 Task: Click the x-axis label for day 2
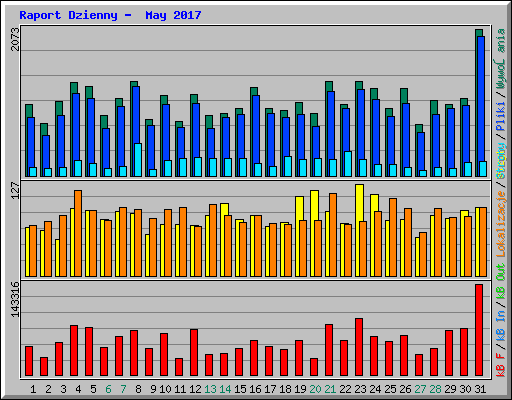tap(48, 389)
